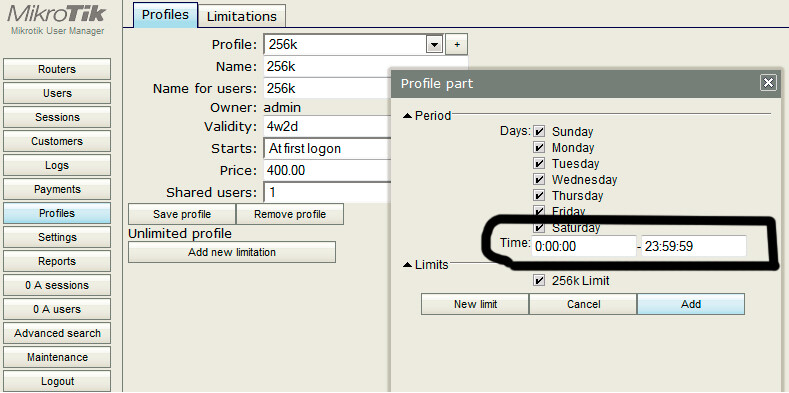Uncheck the Thursday checkbox
Image resolution: width=789 pixels, height=393 pixels.
point(539,196)
